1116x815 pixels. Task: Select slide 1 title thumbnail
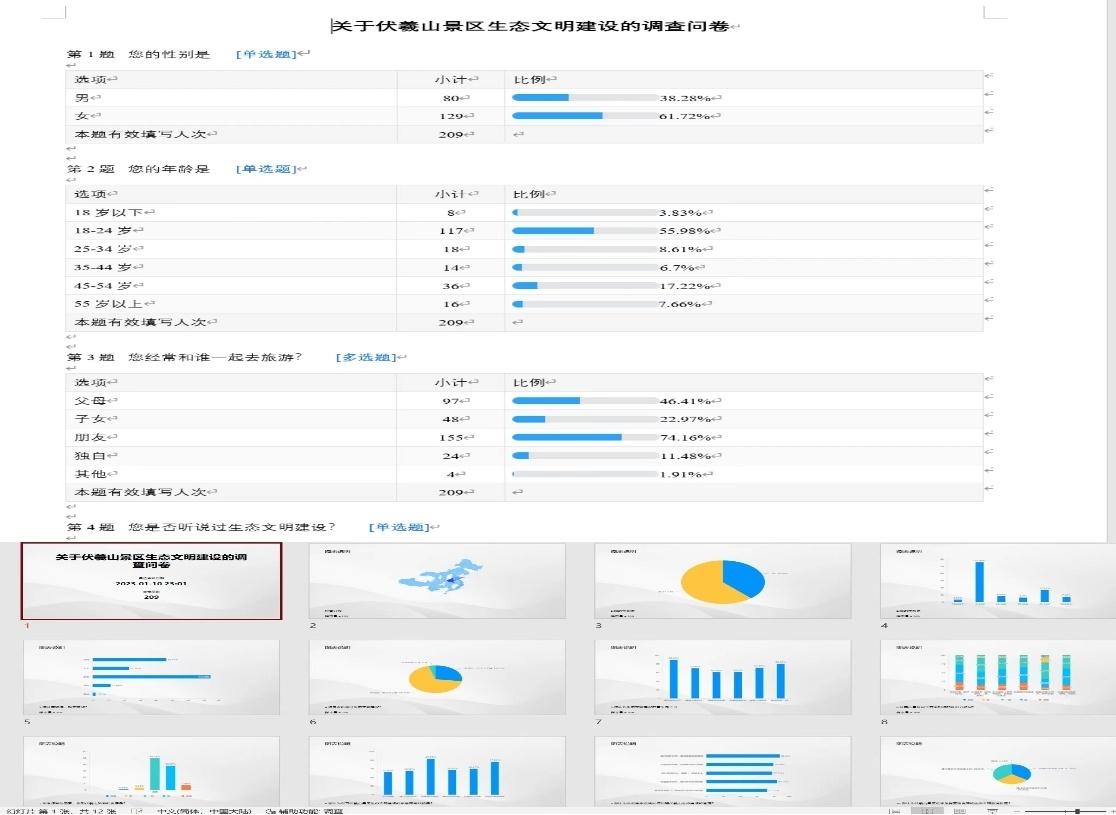(151, 582)
